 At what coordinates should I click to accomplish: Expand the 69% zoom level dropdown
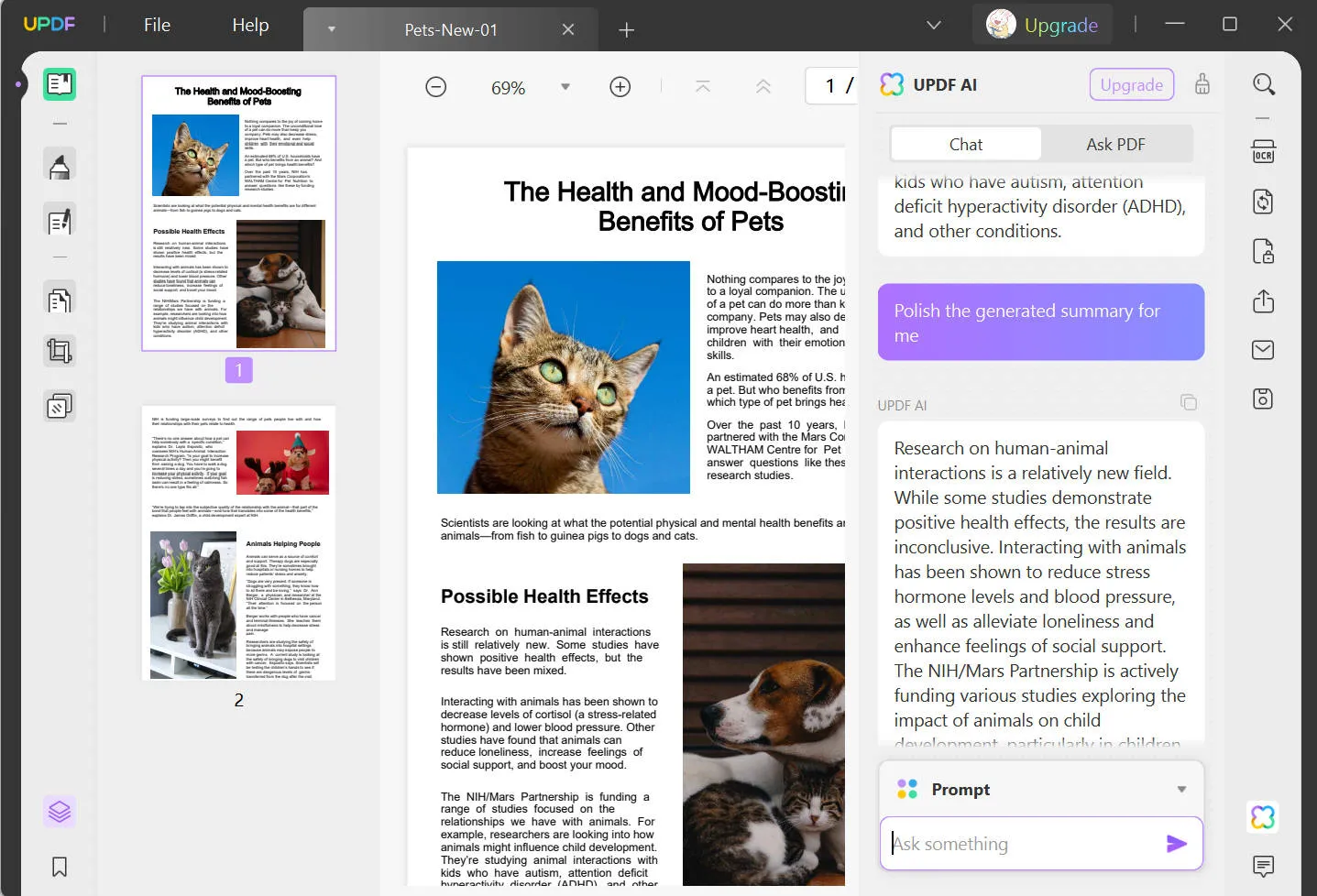pyautogui.click(x=565, y=87)
